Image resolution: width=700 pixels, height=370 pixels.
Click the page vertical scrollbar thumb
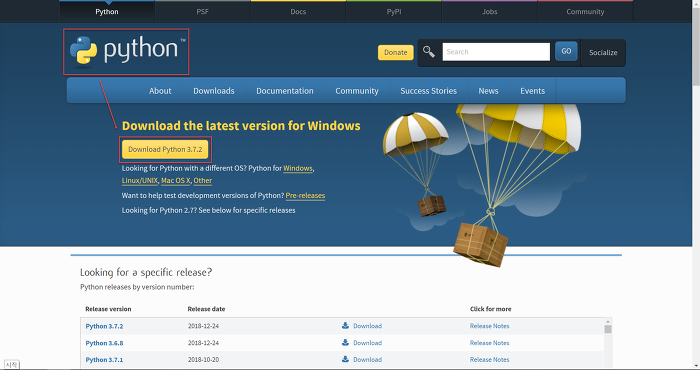696,46
